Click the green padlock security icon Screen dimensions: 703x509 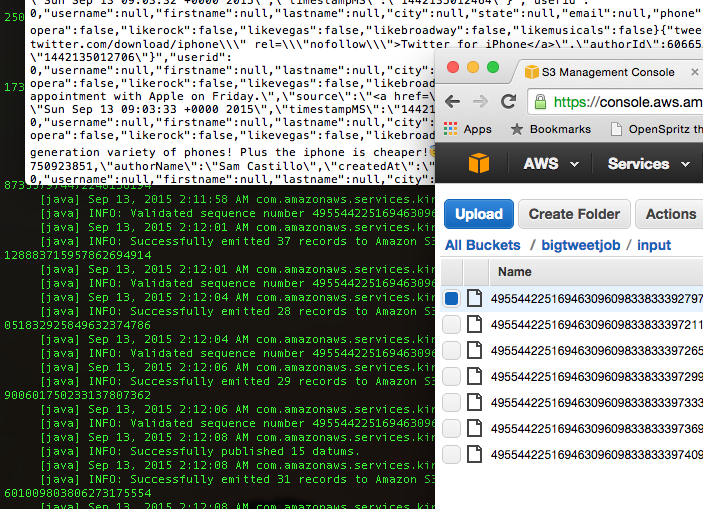[540, 102]
